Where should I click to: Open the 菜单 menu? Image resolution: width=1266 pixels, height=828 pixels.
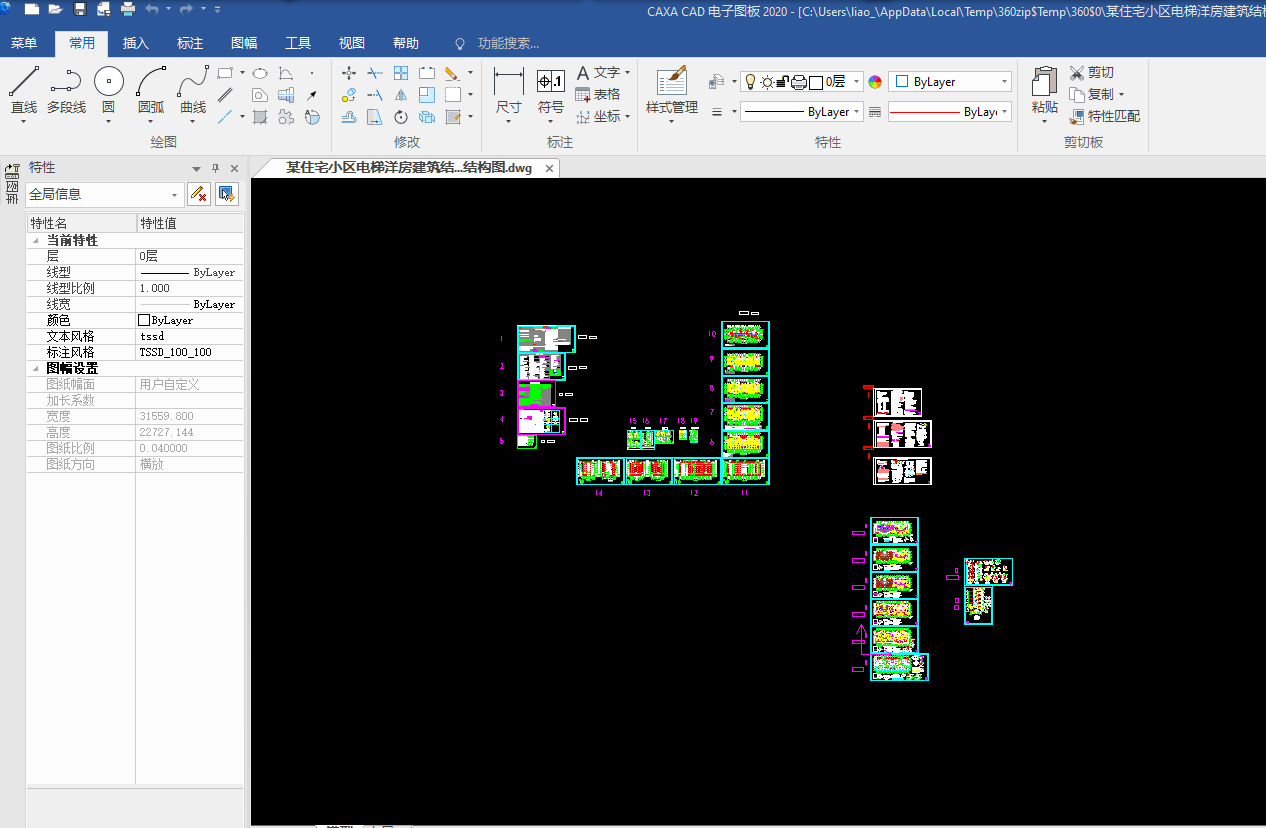click(x=24, y=43)
